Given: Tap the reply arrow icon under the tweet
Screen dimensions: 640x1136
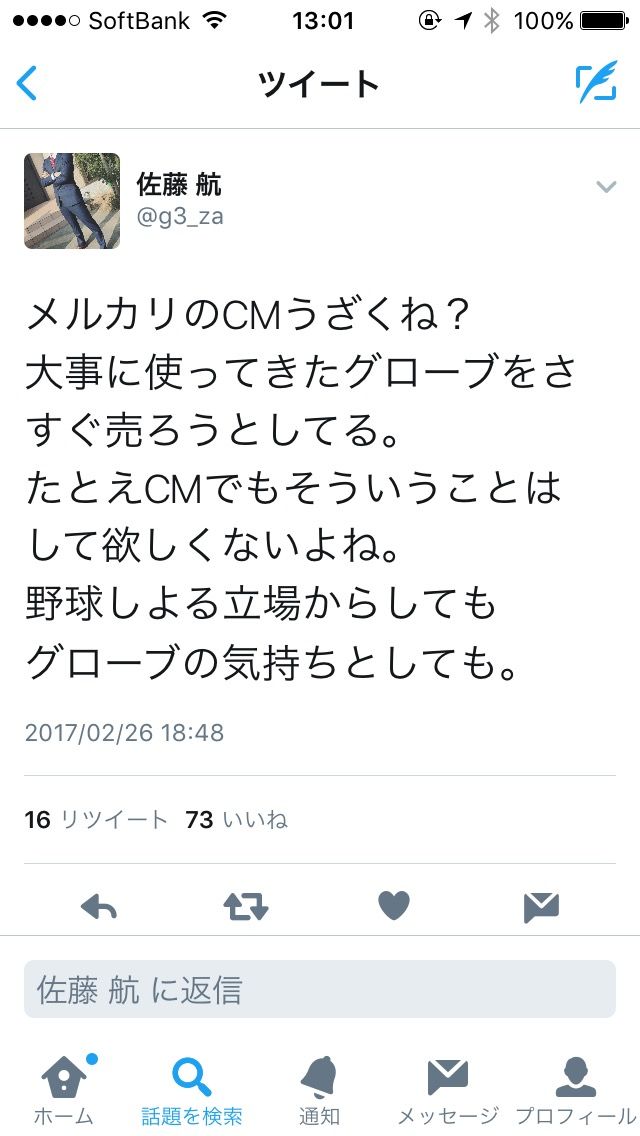Looking at the screenshot, I should pyautogui.click(x=99, y=906).
